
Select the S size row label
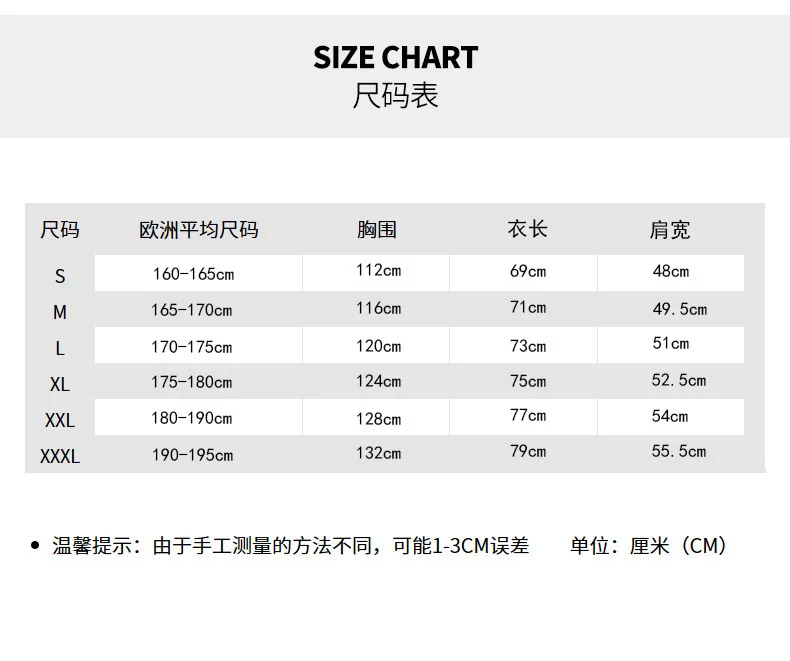60,276
